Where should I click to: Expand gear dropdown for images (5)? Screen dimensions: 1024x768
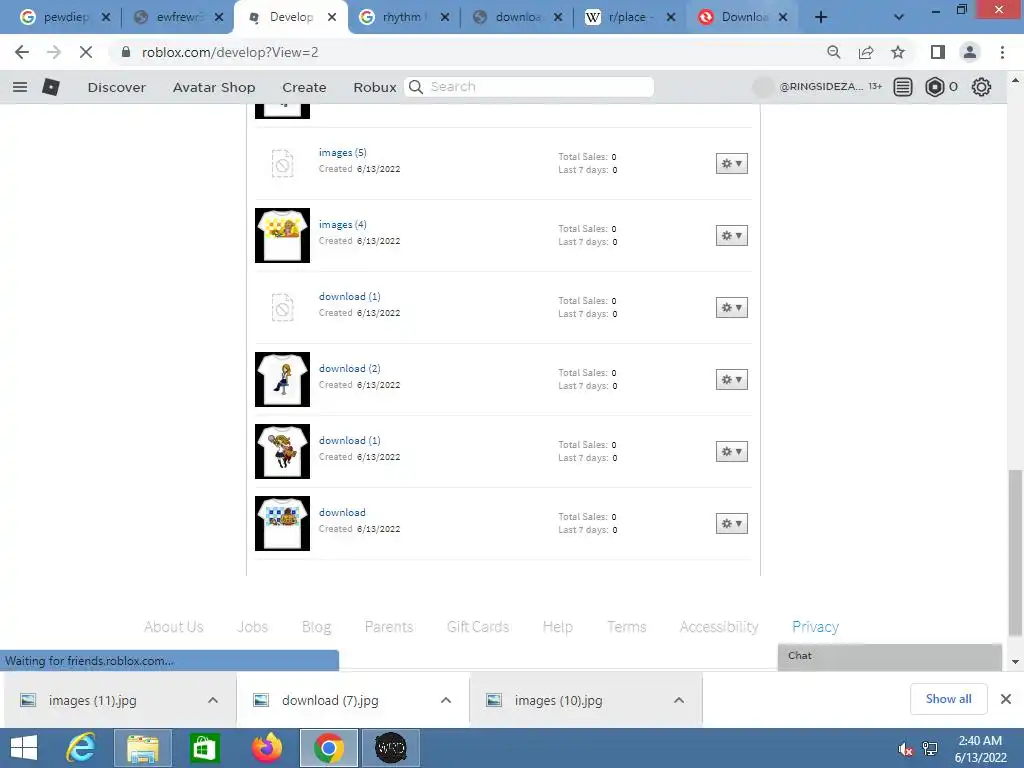coord(731,164)
